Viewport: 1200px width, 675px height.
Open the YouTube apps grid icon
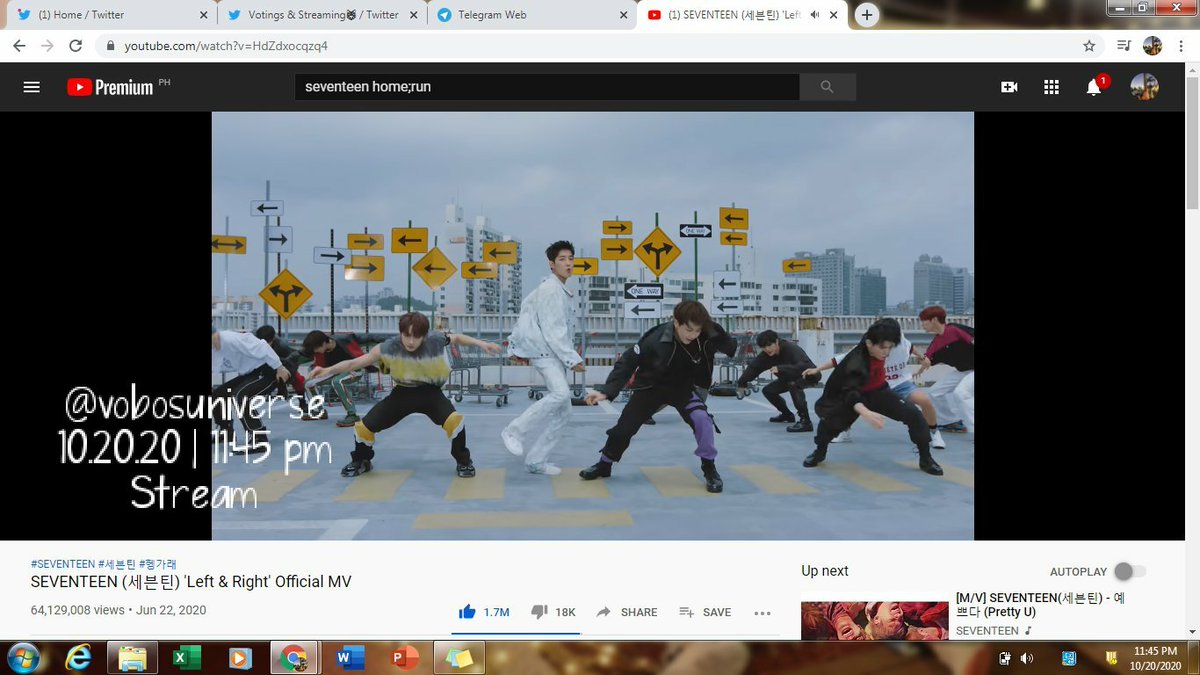click(1051, 87)
